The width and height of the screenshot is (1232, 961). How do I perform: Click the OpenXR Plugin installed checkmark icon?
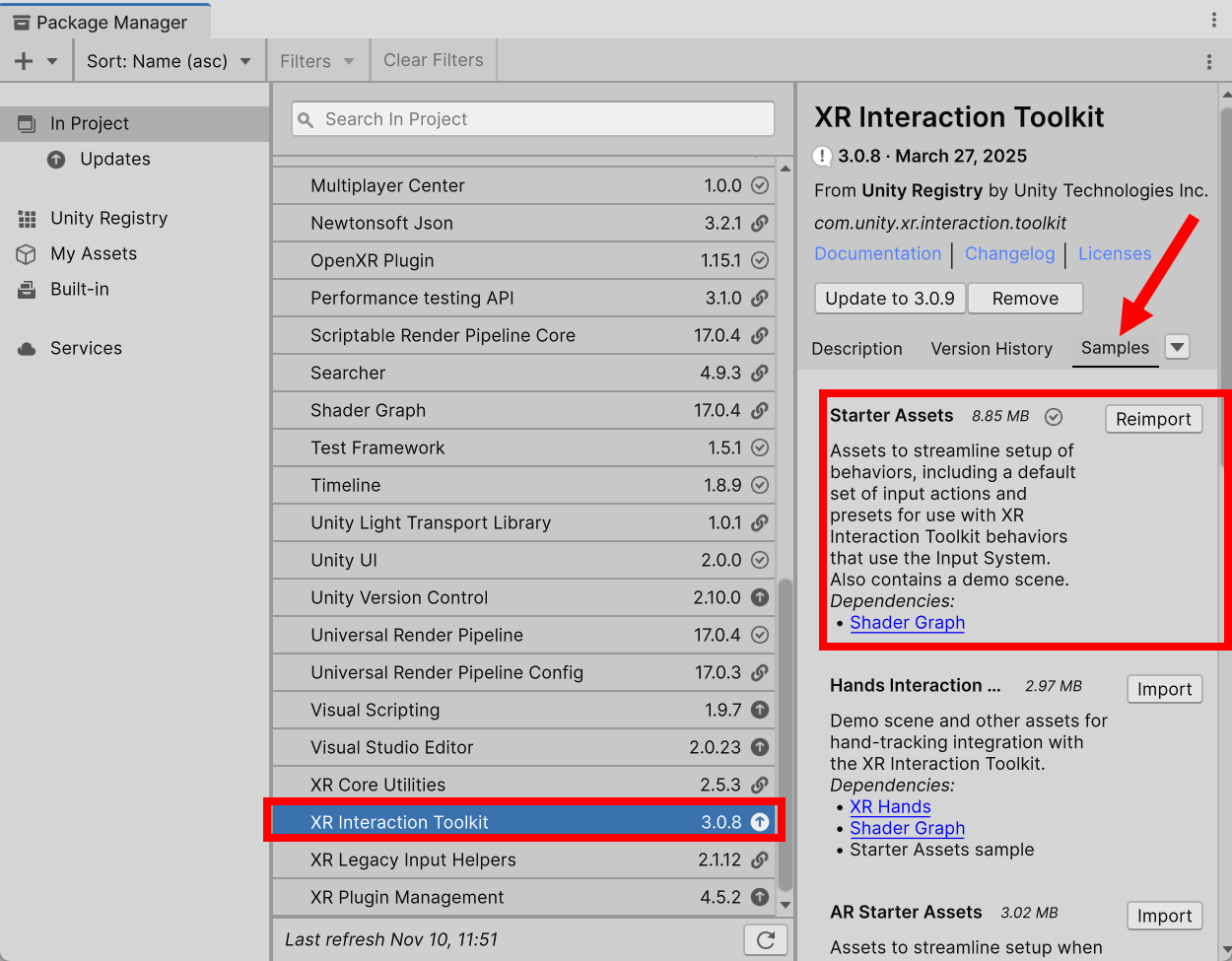coord(760,260)
